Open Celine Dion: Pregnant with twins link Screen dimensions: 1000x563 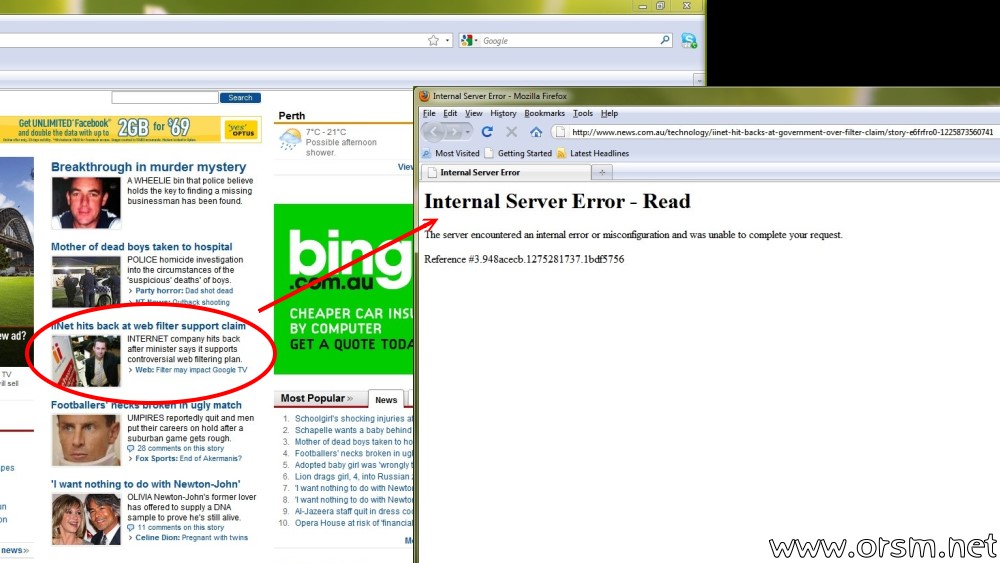point(191,537)
